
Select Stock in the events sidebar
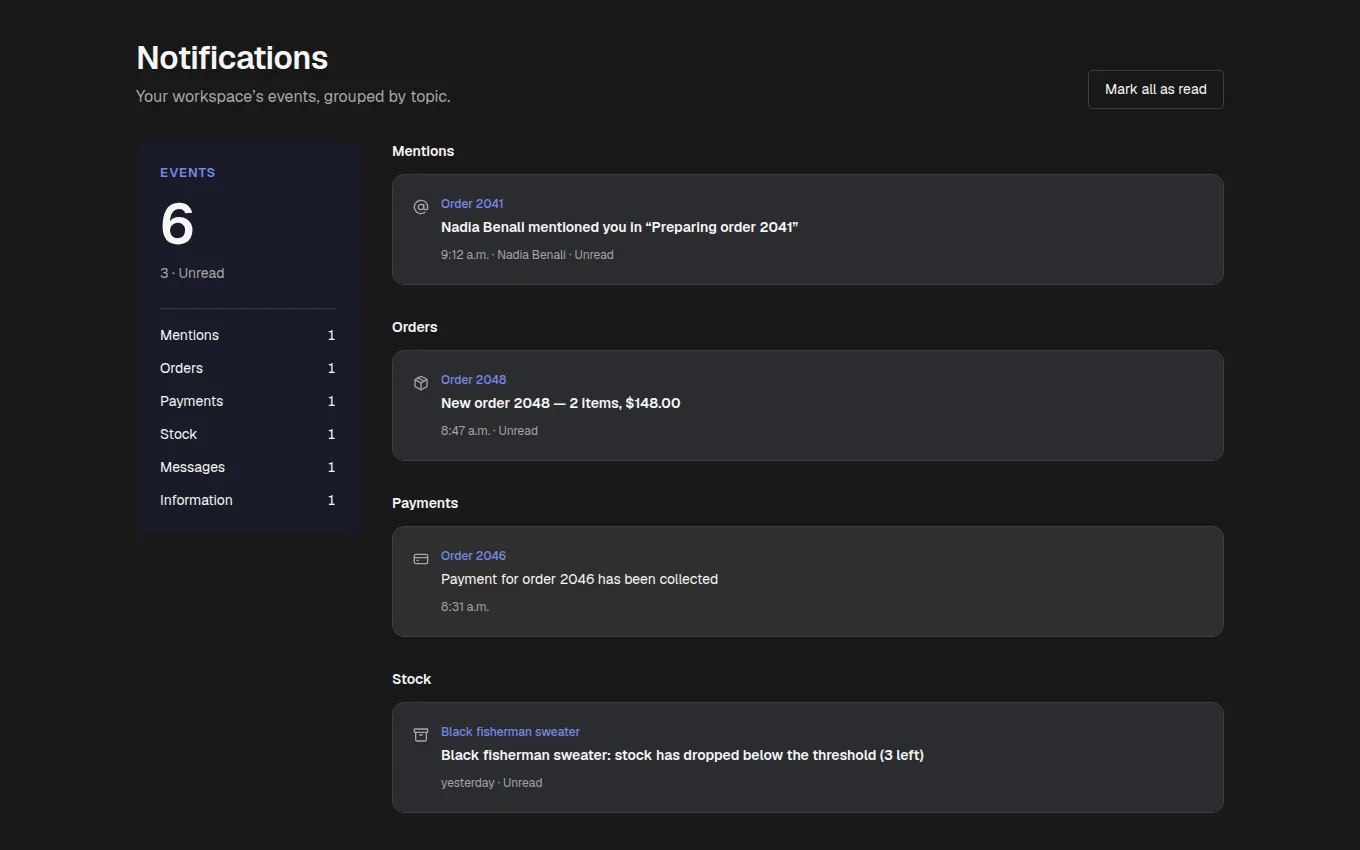(247, 434)
